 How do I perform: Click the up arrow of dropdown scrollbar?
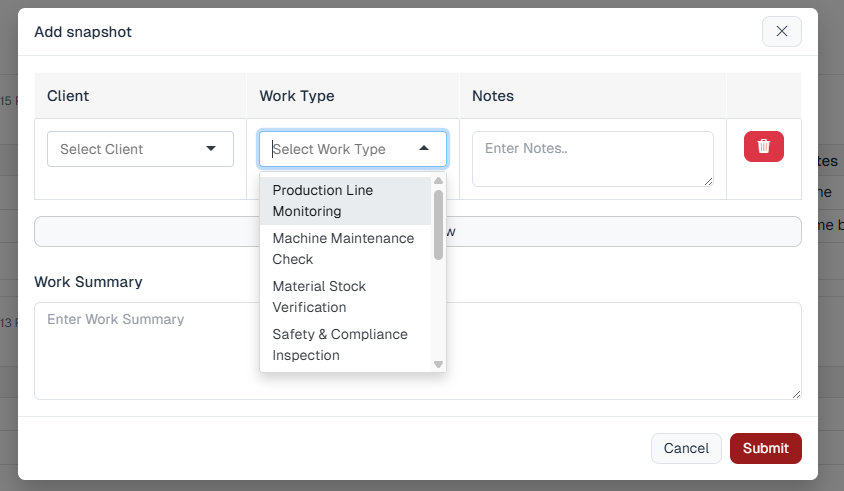click(x=438, y=181)
